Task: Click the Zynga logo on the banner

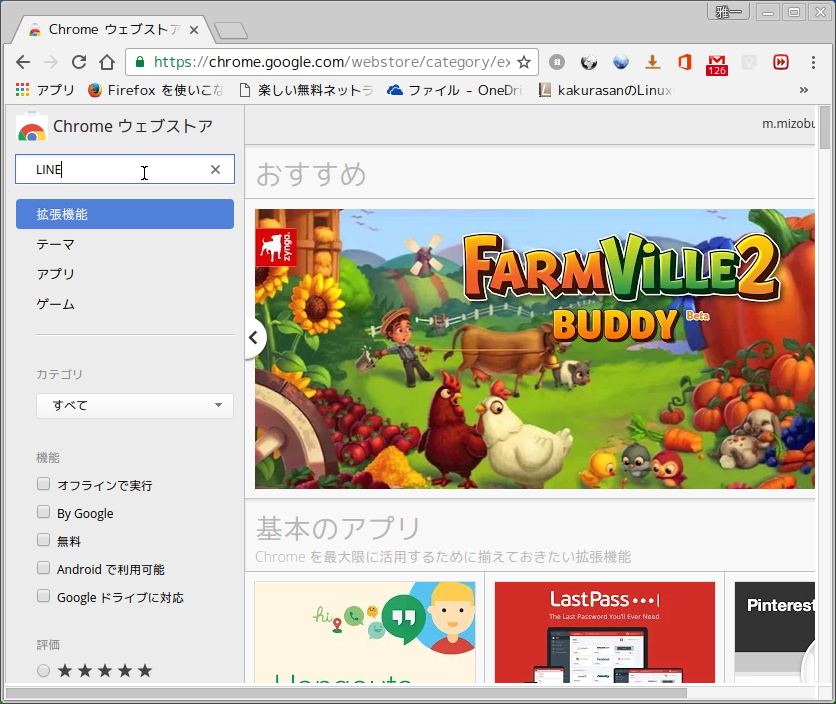Action: click(x=276, y=247)
